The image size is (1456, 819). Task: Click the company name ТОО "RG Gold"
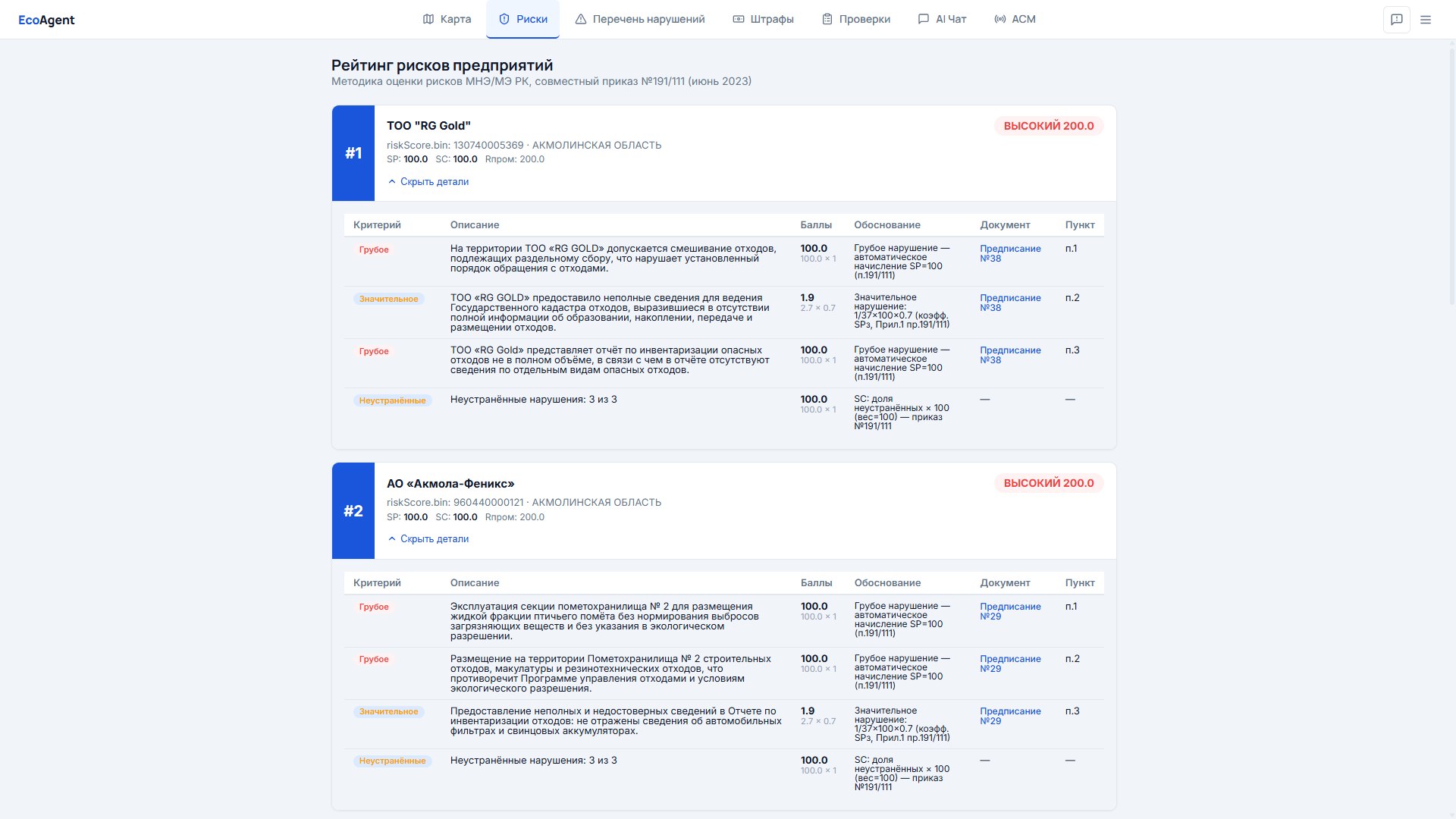(428, 126)
